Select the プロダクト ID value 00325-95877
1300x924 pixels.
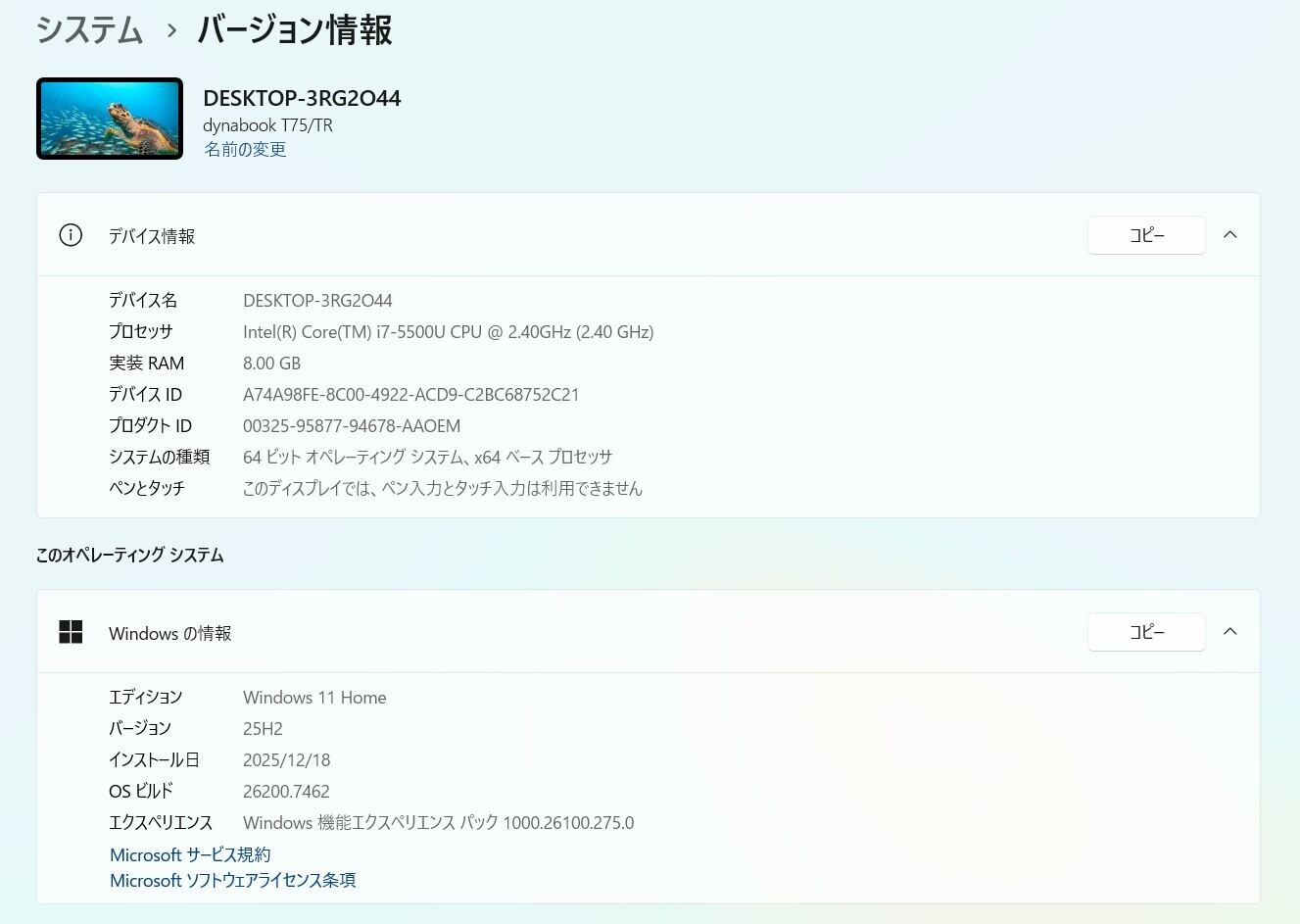point(352,426)
